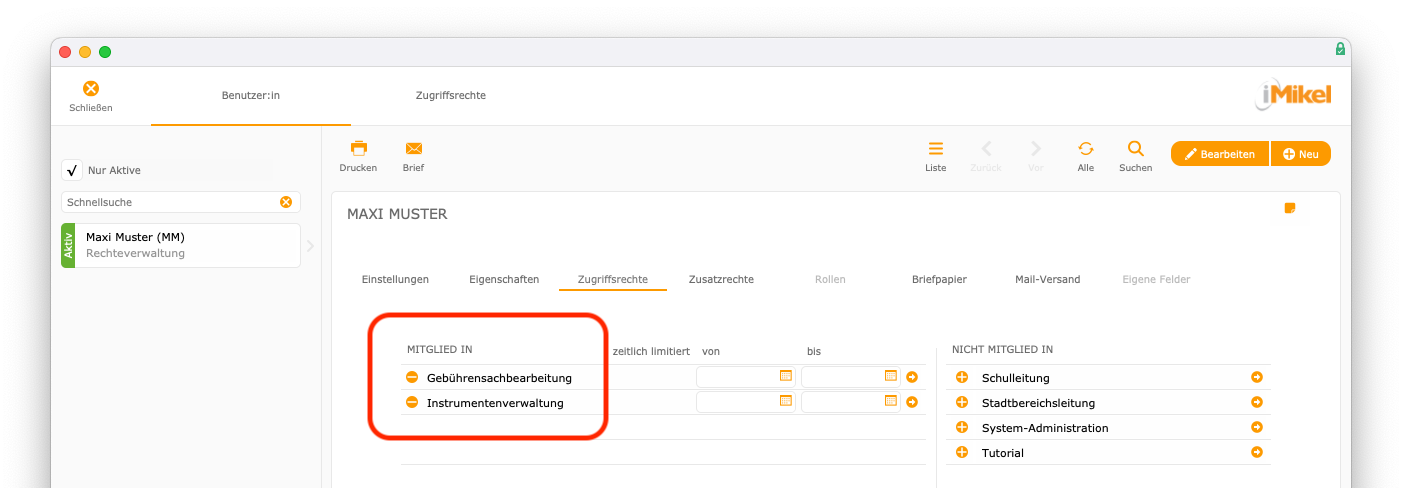Add Stadtbereichsleitung group with plus icon
The height and width of the screenshot is (488, 1407).
click(x=962, y=402)
